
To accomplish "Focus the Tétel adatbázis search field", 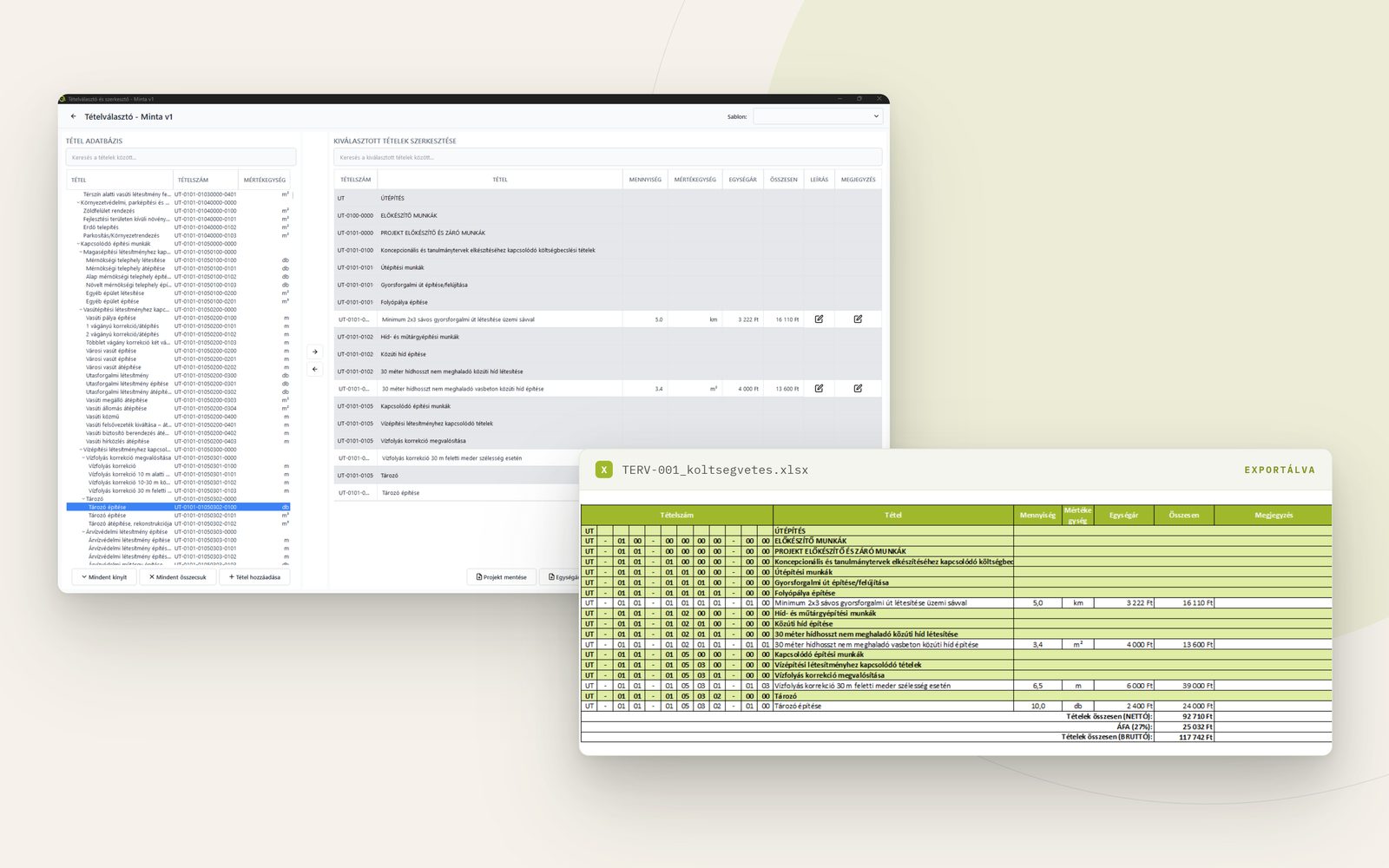I will (x=181, y=157).
